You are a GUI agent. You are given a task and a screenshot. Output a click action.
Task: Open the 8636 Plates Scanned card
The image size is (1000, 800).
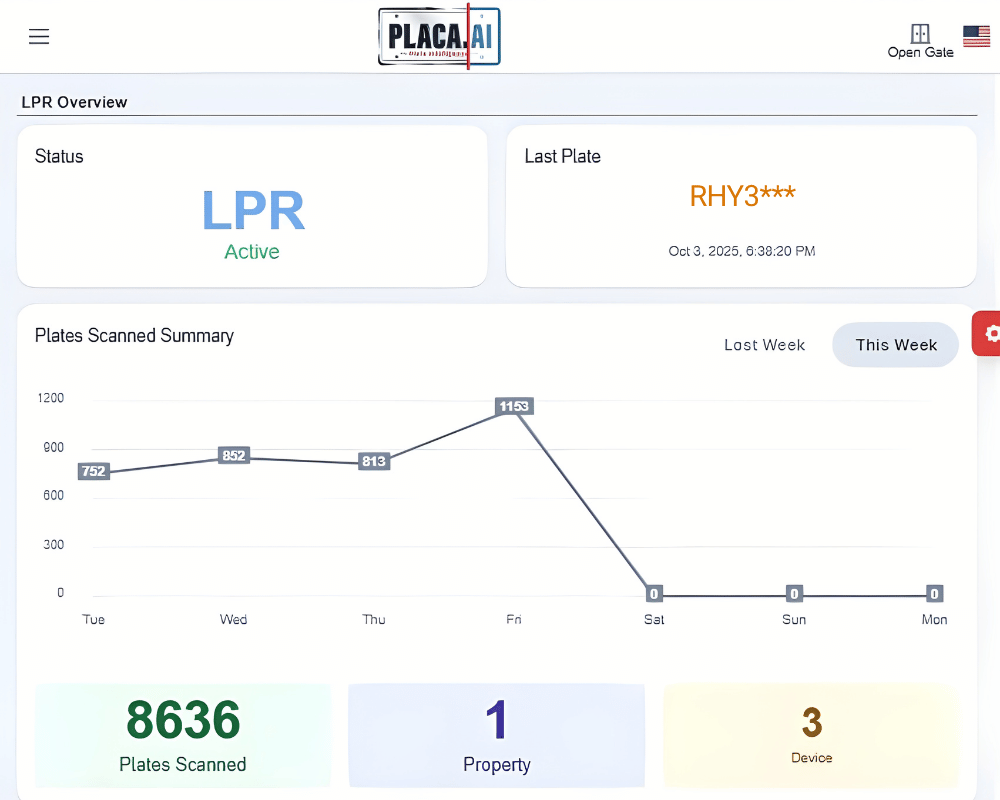pyautogui.click(x=183, y=735)
